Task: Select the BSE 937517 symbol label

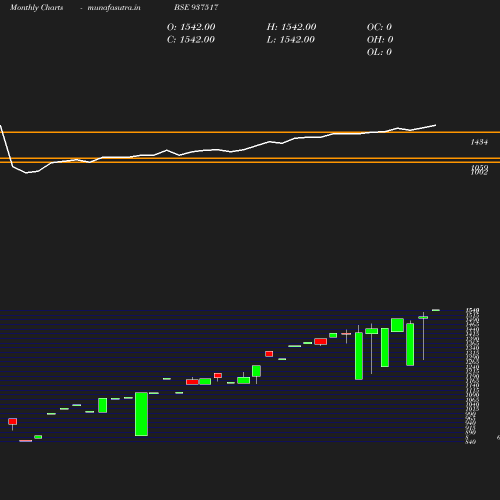Action: point(196,7)
